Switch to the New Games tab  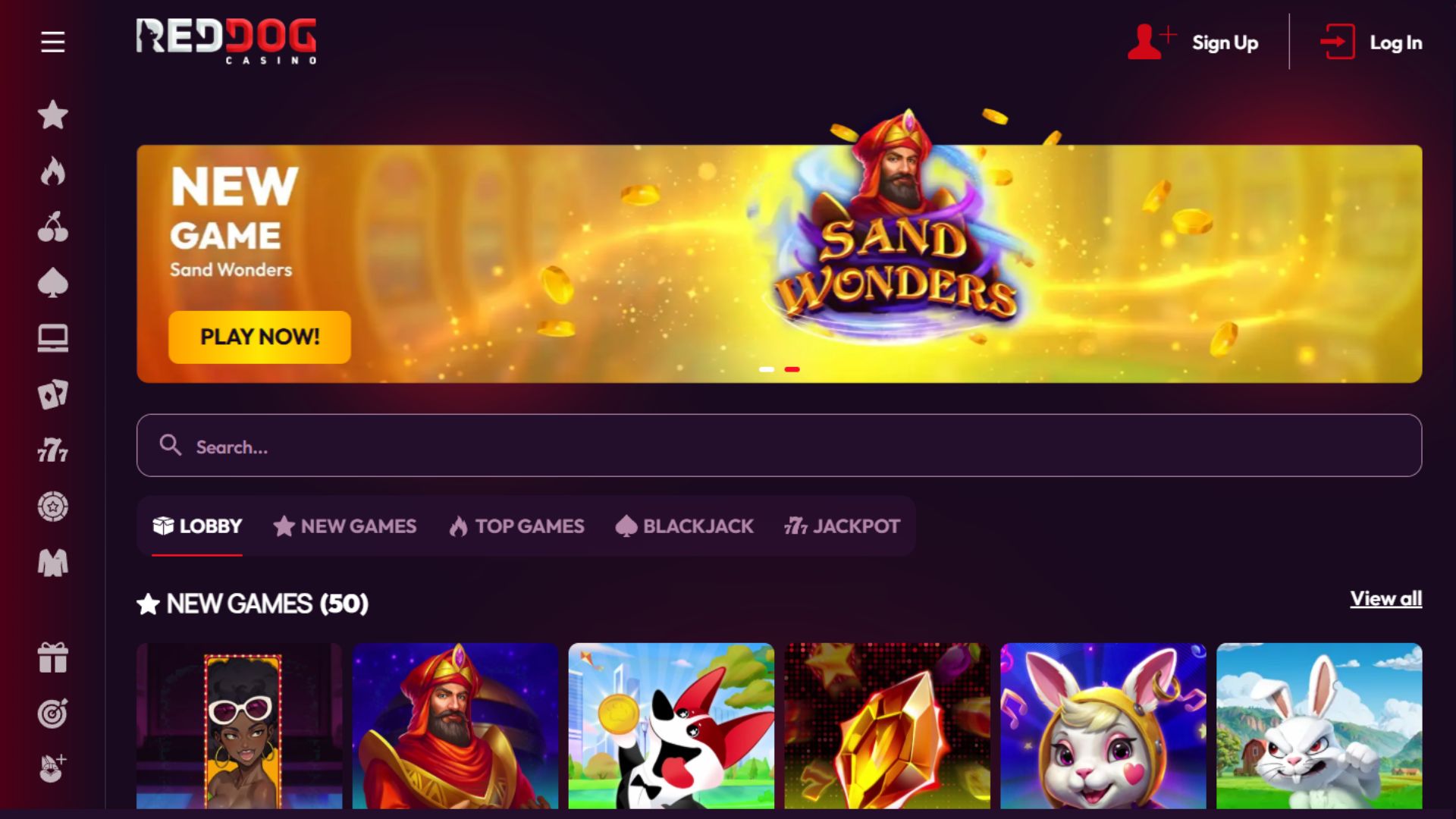pyautogui.click(x=345, y=526)
